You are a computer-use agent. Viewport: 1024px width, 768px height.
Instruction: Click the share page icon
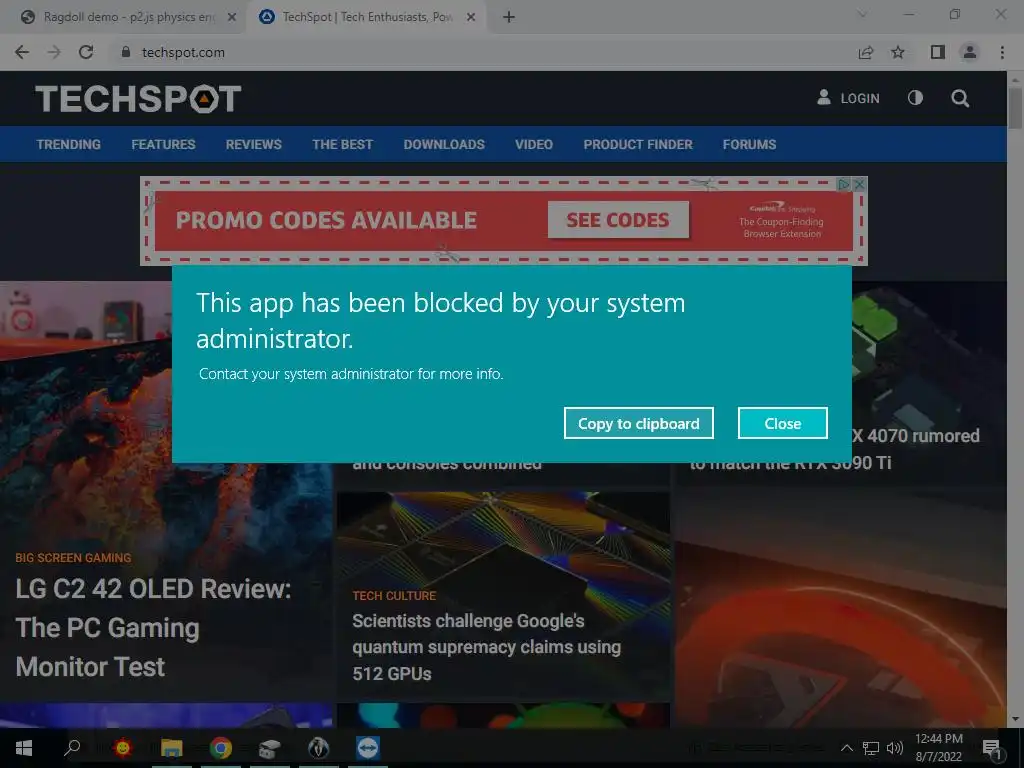coord(866,52)
